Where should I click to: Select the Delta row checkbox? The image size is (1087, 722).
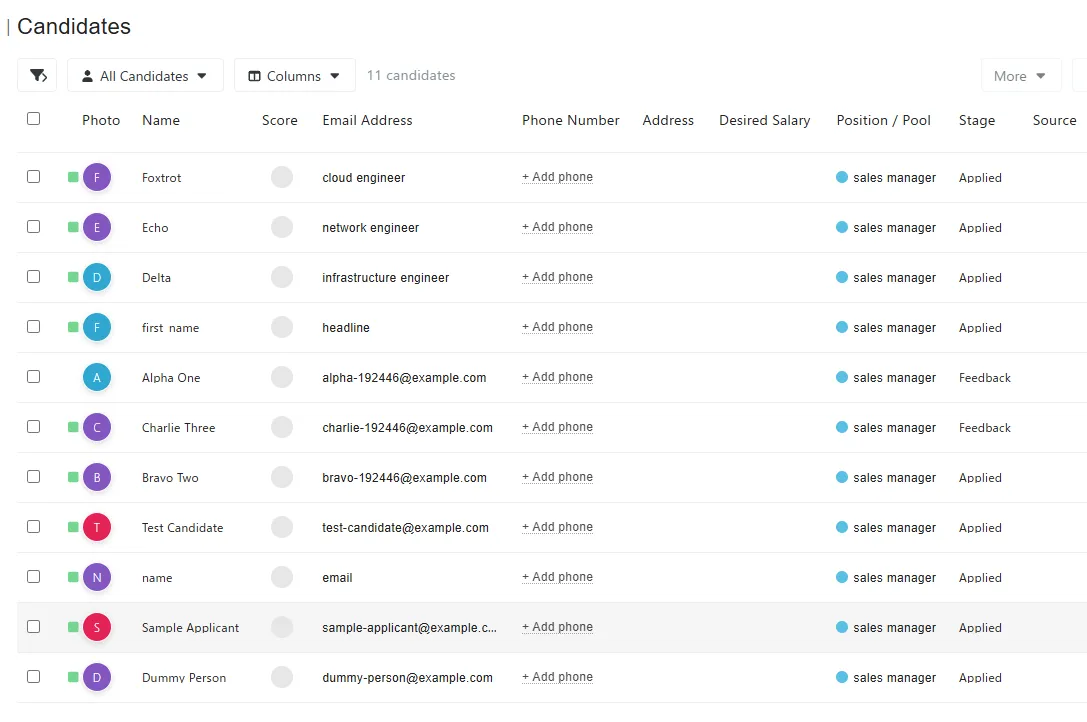click(33, 277)
